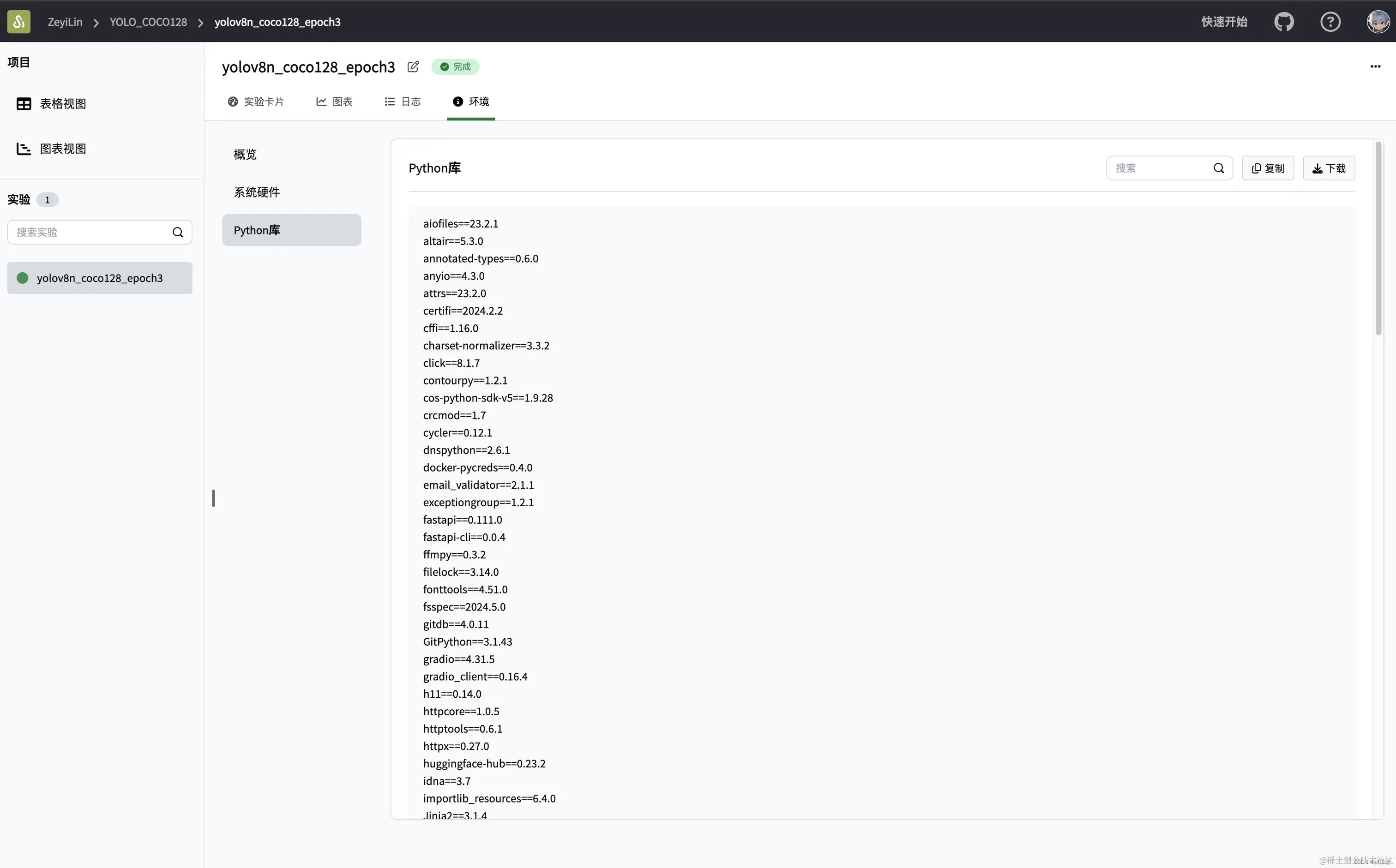Viewport: 1396px width, 868px height.
Task: Click the 复制 copy button
Action: point(1267,168)
